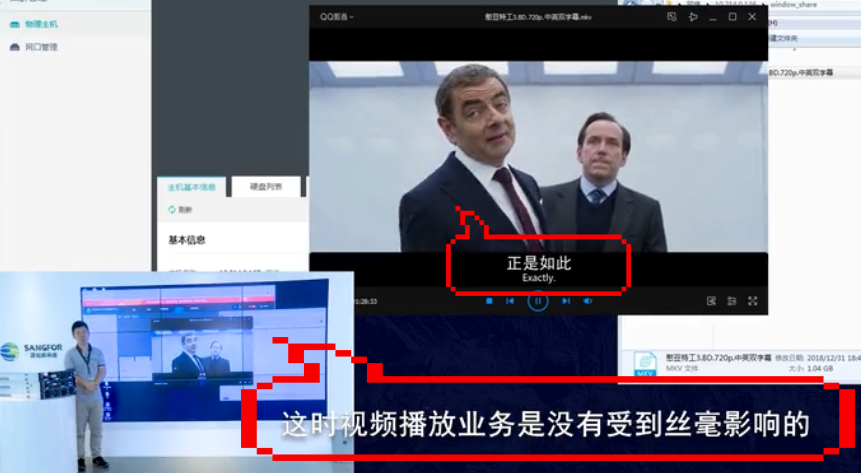Maximize the QQ影音 player window
The height and width of the screenshot is (473, 861).
pyautogui.click(x=732, y=17)
